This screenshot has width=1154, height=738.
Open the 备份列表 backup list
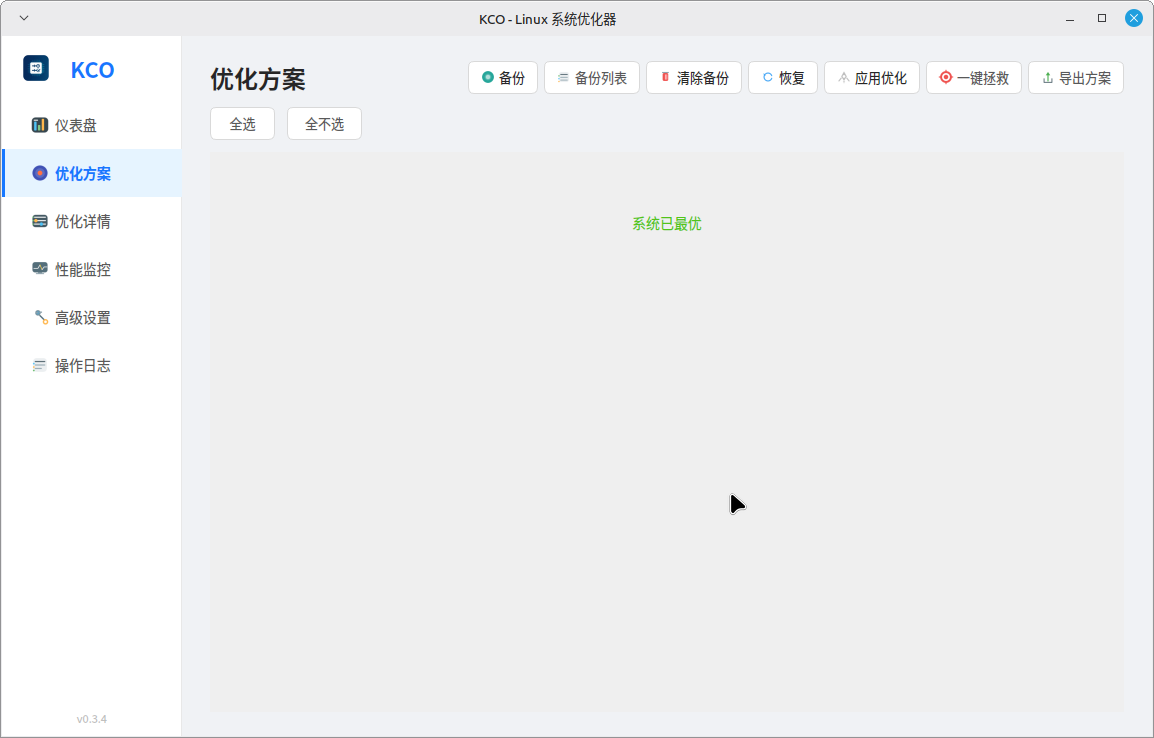point(592,78)
